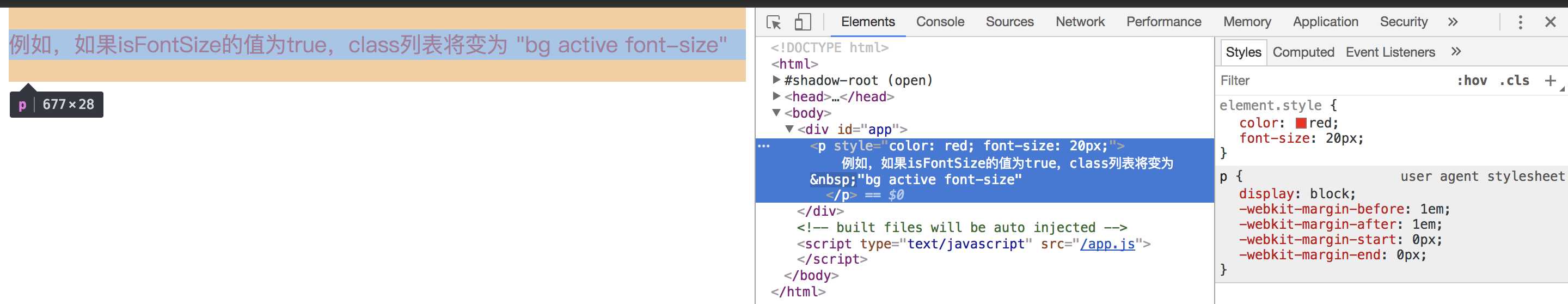Add a new style rule plus icon

1549,81
